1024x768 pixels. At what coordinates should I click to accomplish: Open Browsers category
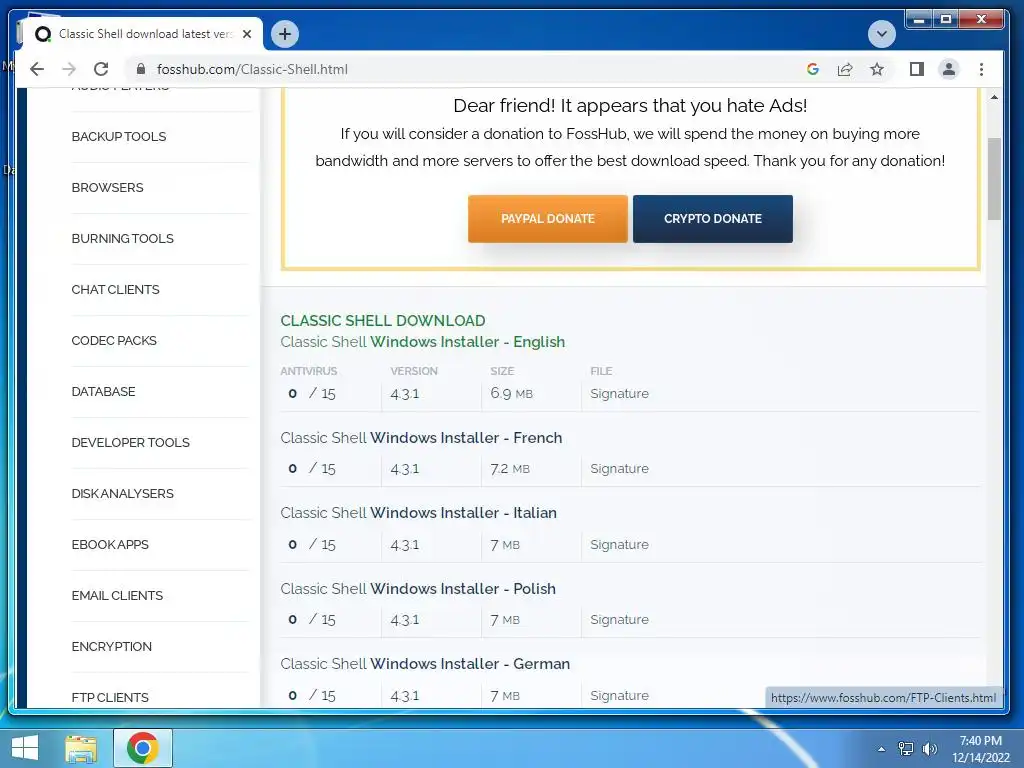108,187
